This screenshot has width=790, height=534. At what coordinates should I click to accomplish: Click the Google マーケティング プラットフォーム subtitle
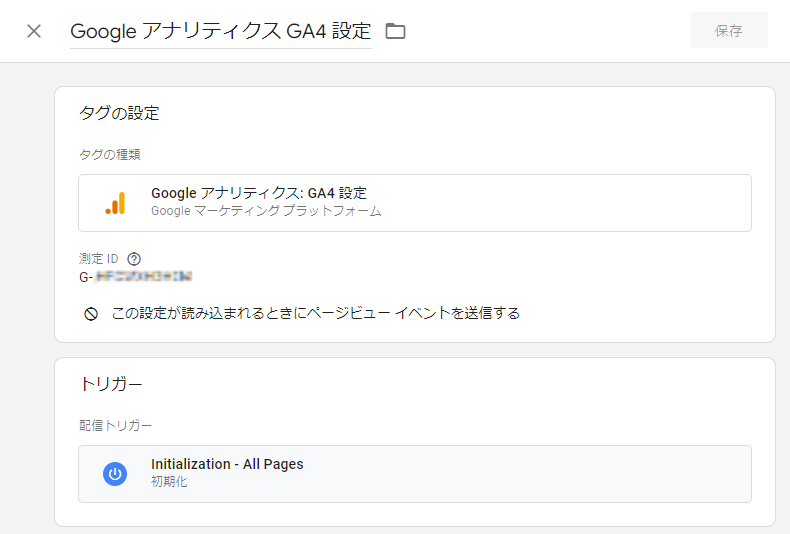tap(266, 211)
